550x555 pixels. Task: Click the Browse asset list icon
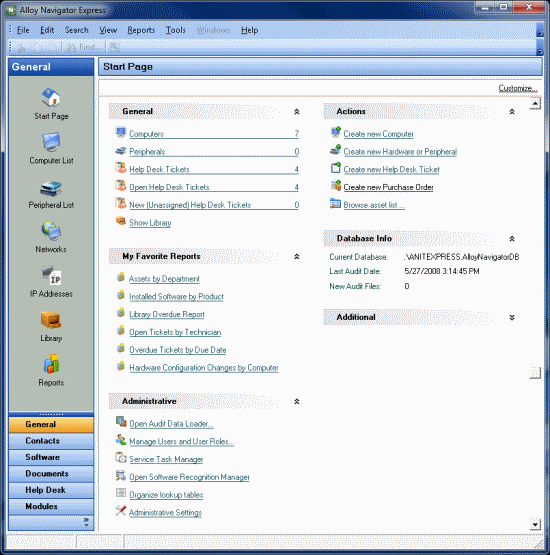(x=335, y=203)
